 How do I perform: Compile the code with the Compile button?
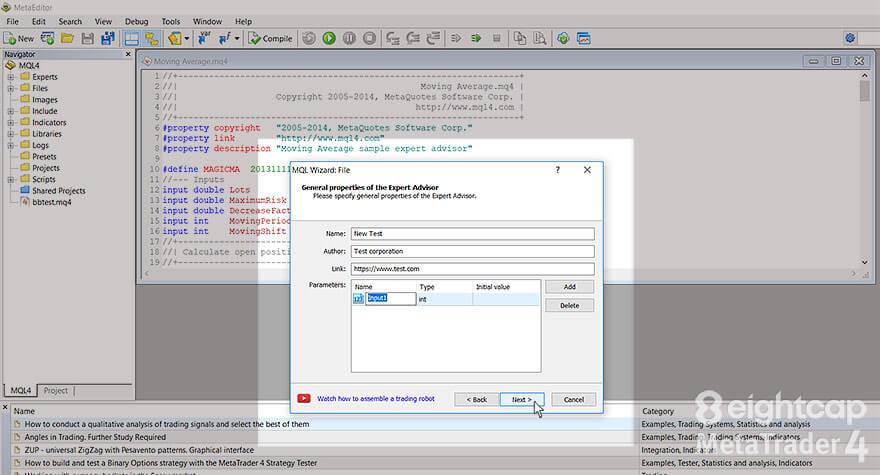tap(271, 39)
